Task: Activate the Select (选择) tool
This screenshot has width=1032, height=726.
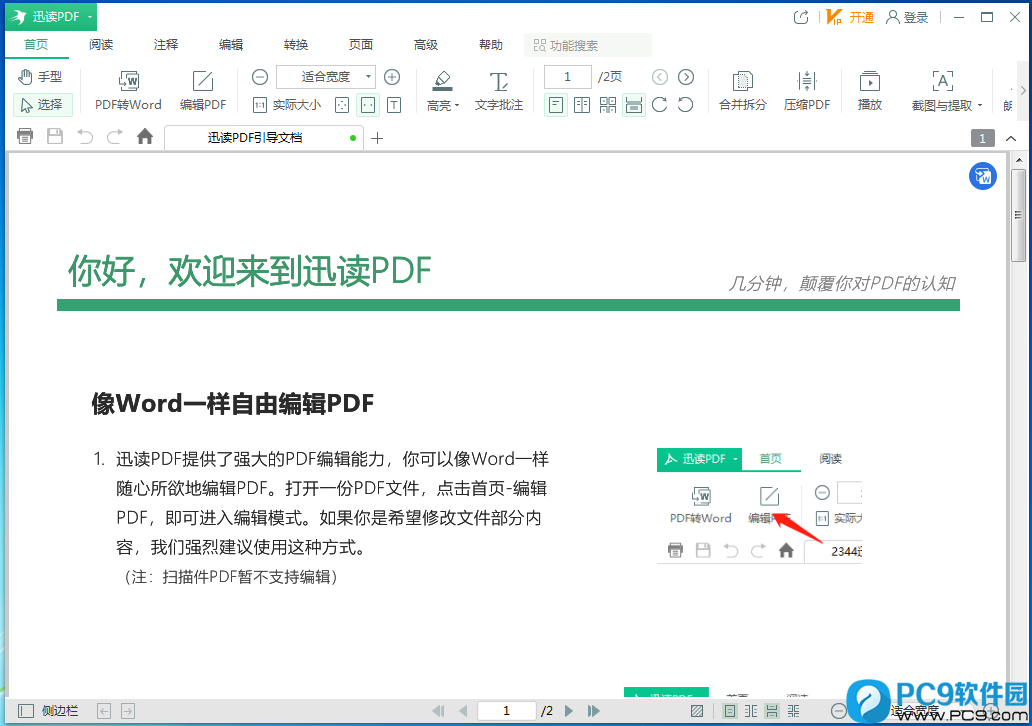Action: click(42, 105)
